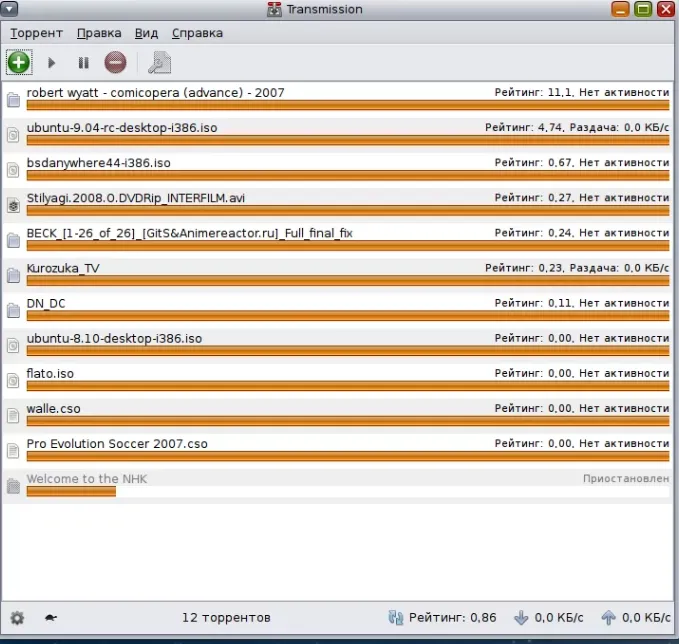Image resolution: width=679 pixels, height=644 pixels.
Task: Open the Вид menu
Action: 146,33
